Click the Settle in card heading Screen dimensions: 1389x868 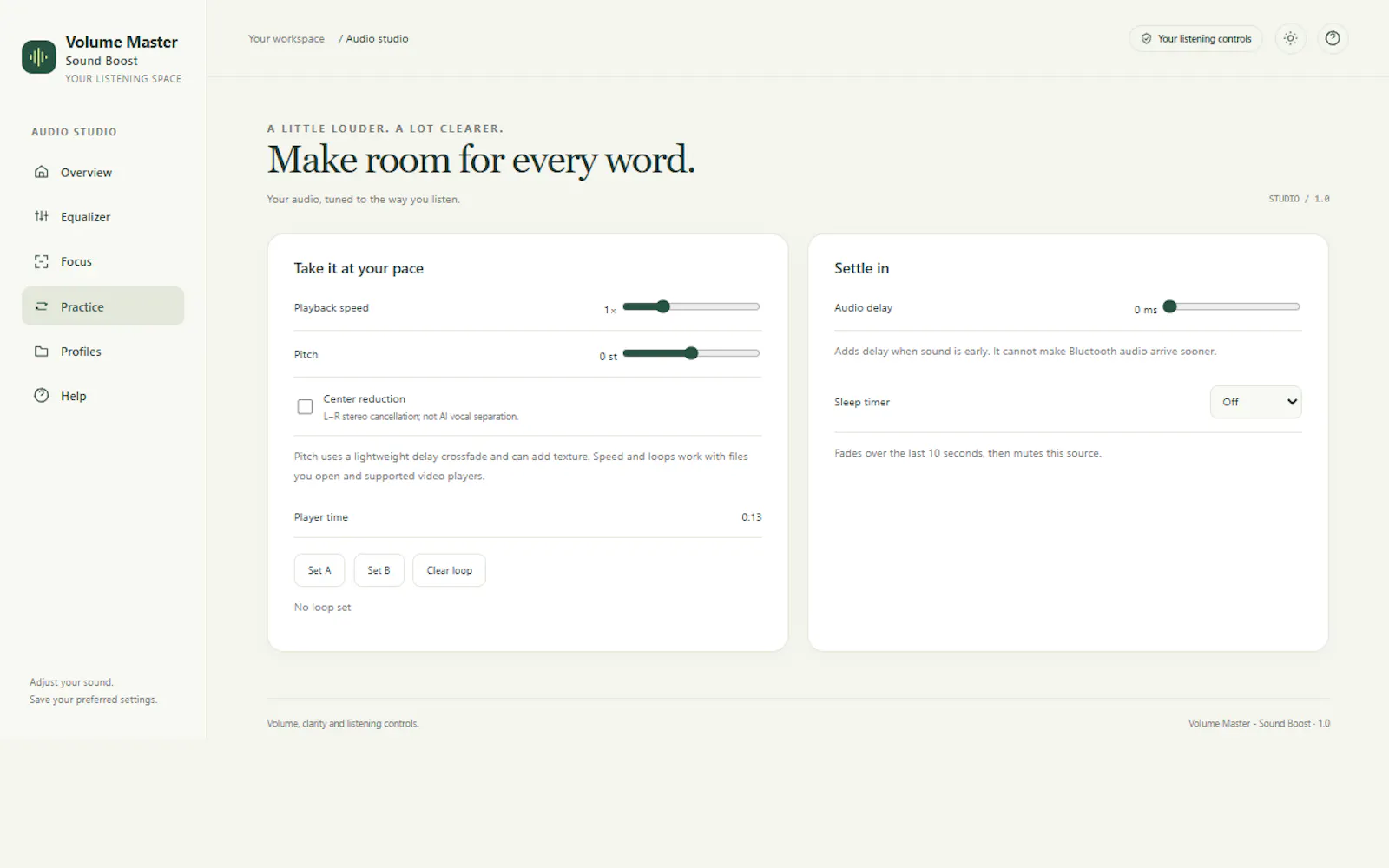point(861,268)
